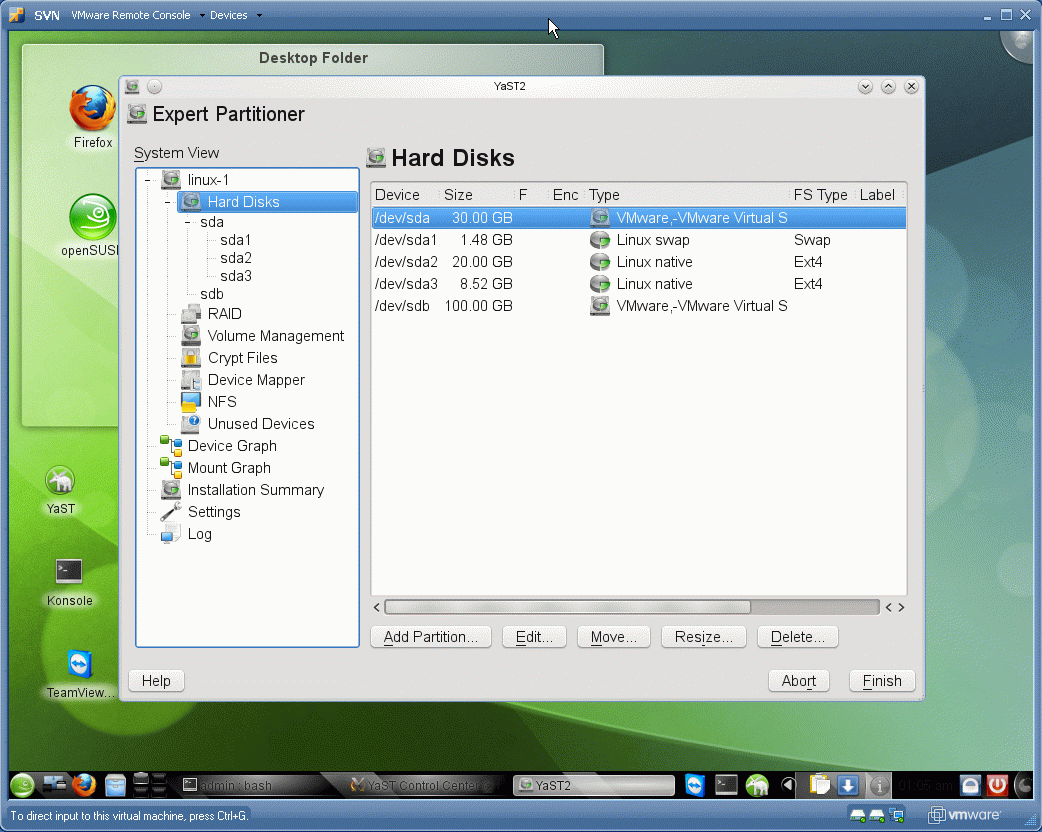The width and height of the screenshot is (1042, 832).
Task: Open the Devices menu
Action: pos(229,15)
